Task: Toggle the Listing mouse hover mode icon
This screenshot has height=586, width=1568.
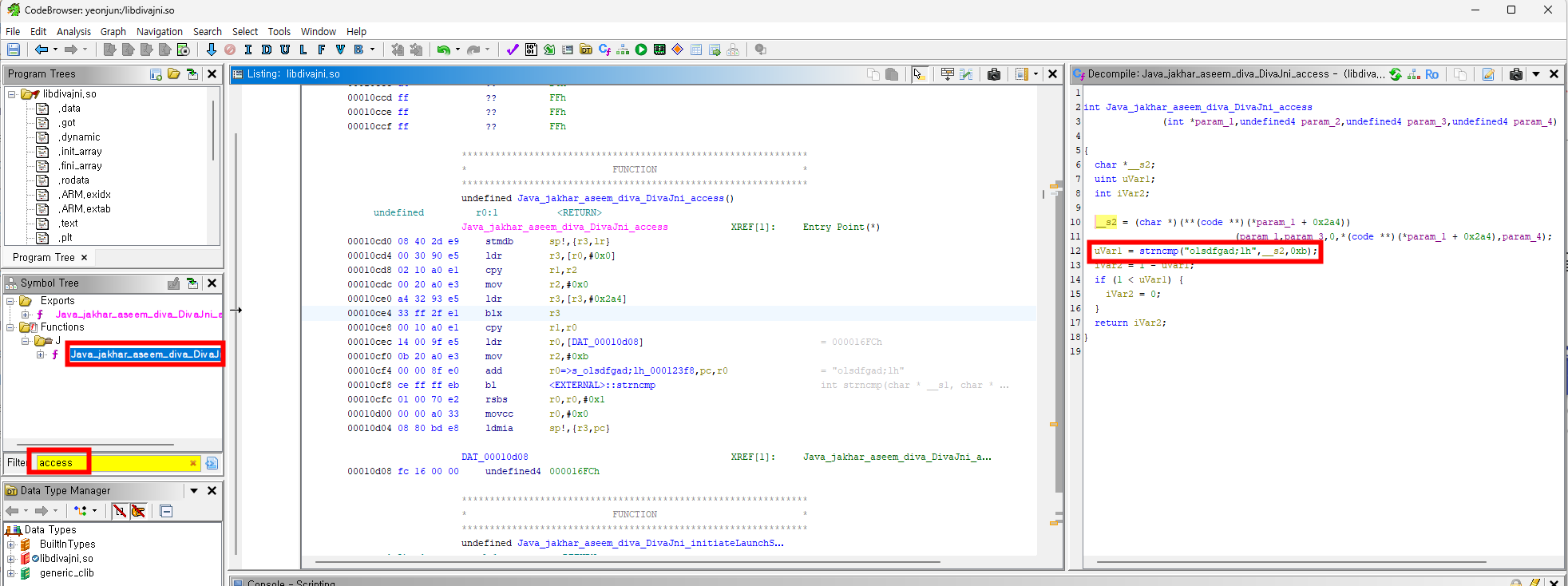Action: point(919,74)
